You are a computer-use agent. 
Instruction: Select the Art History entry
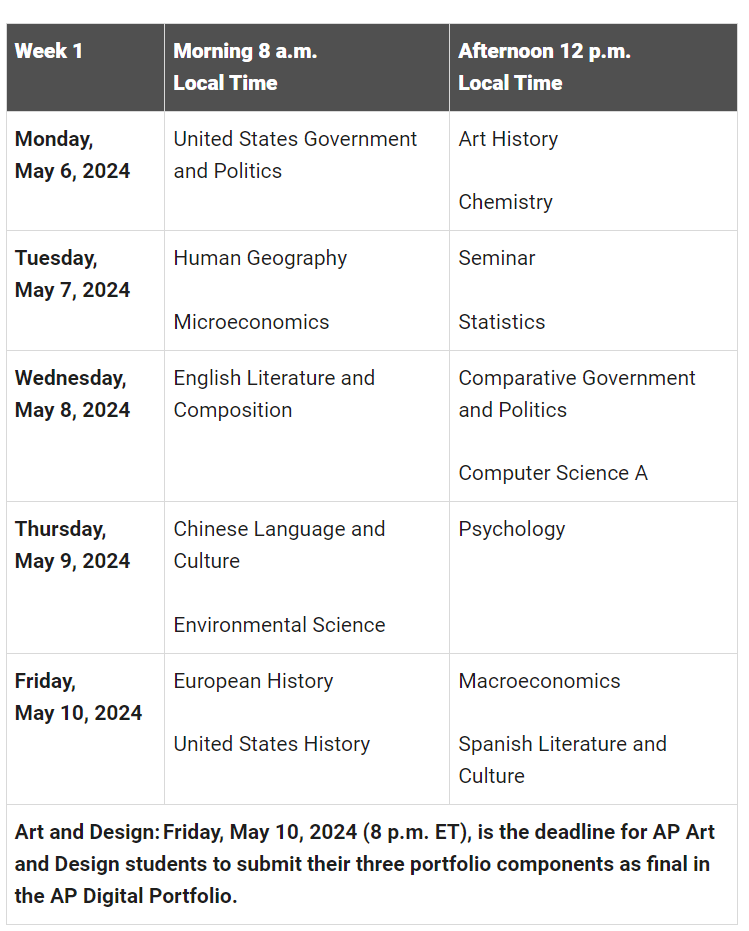pyautogui.click(x=508, y=139)
